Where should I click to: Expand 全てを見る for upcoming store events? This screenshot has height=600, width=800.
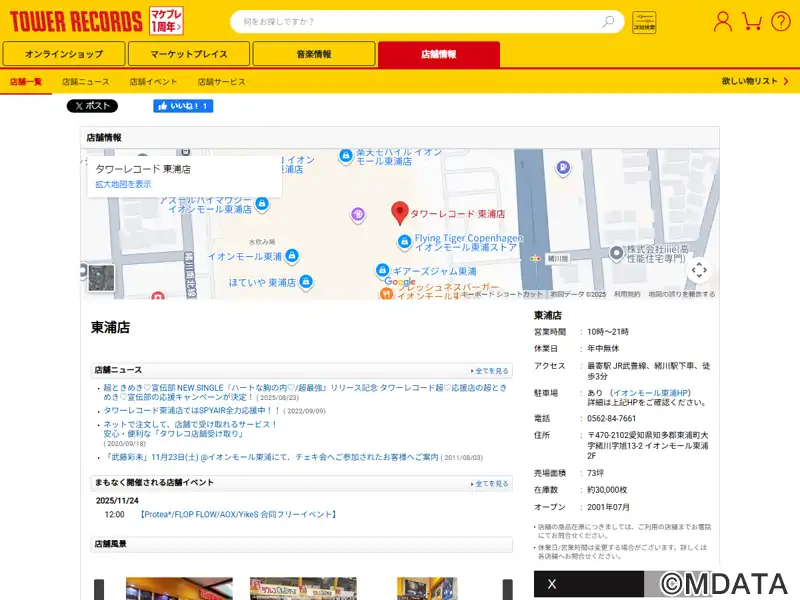491,484
